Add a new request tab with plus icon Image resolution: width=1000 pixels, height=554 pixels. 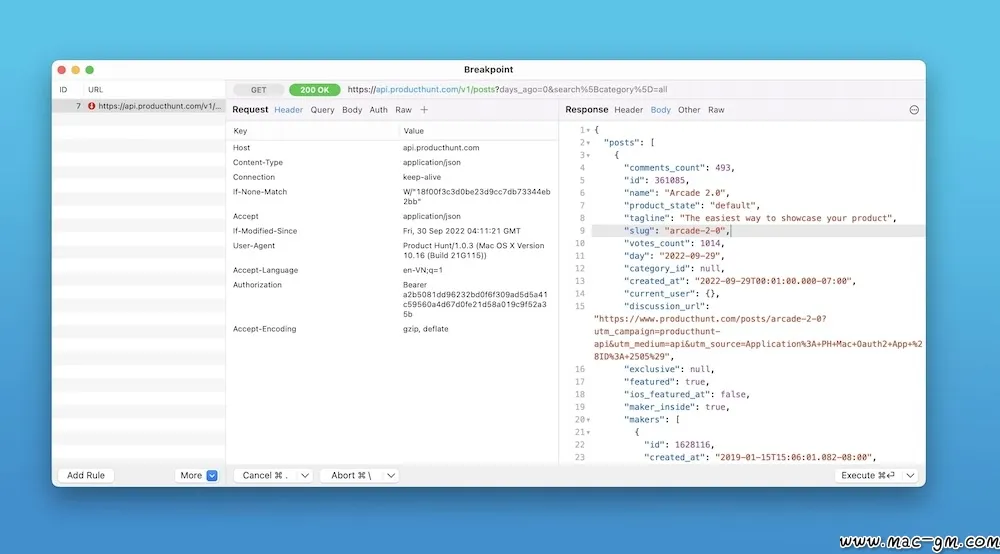(x=424, y=110)
